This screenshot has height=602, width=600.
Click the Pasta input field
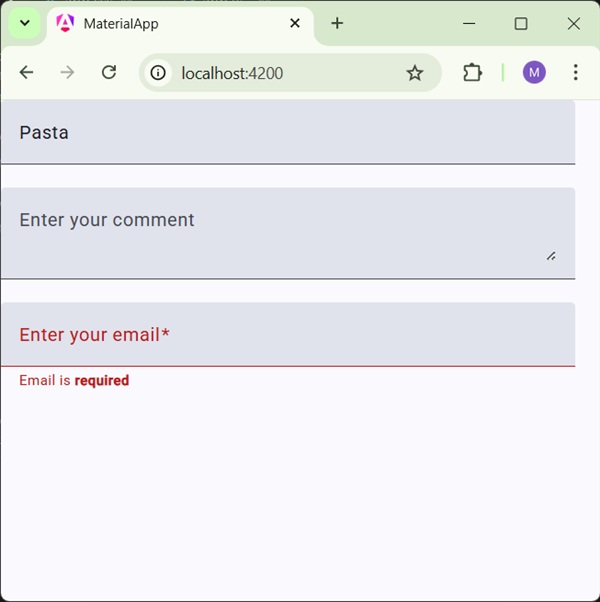click(x=288, y=132)
